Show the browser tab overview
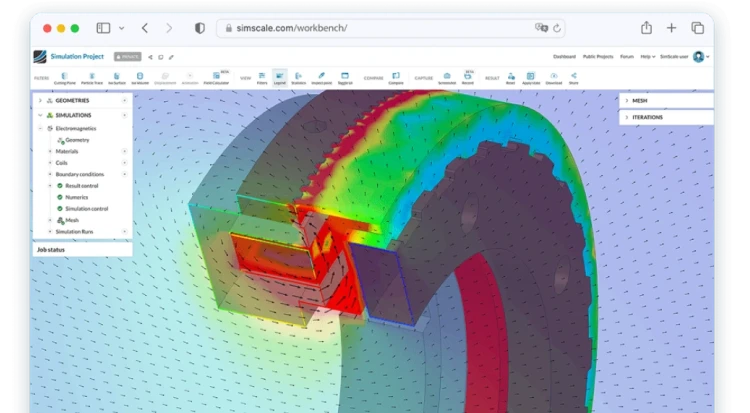 [697, 28]
